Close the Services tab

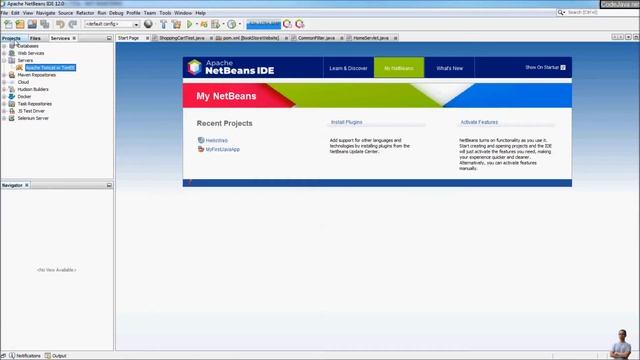click(x=74, y=38)
